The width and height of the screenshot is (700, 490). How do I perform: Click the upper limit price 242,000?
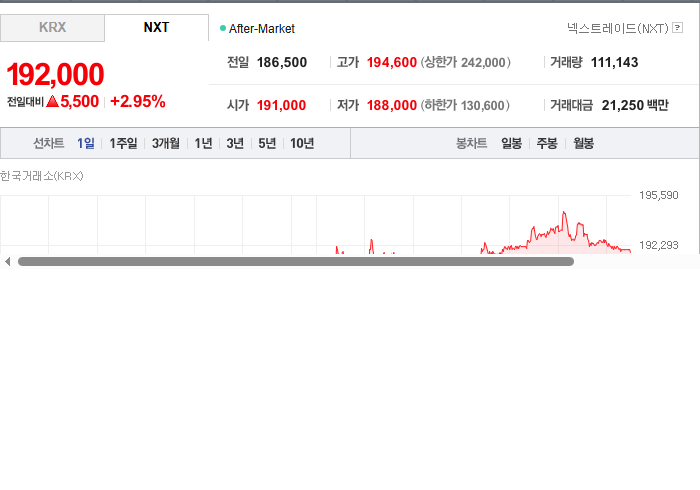point(483,62)
